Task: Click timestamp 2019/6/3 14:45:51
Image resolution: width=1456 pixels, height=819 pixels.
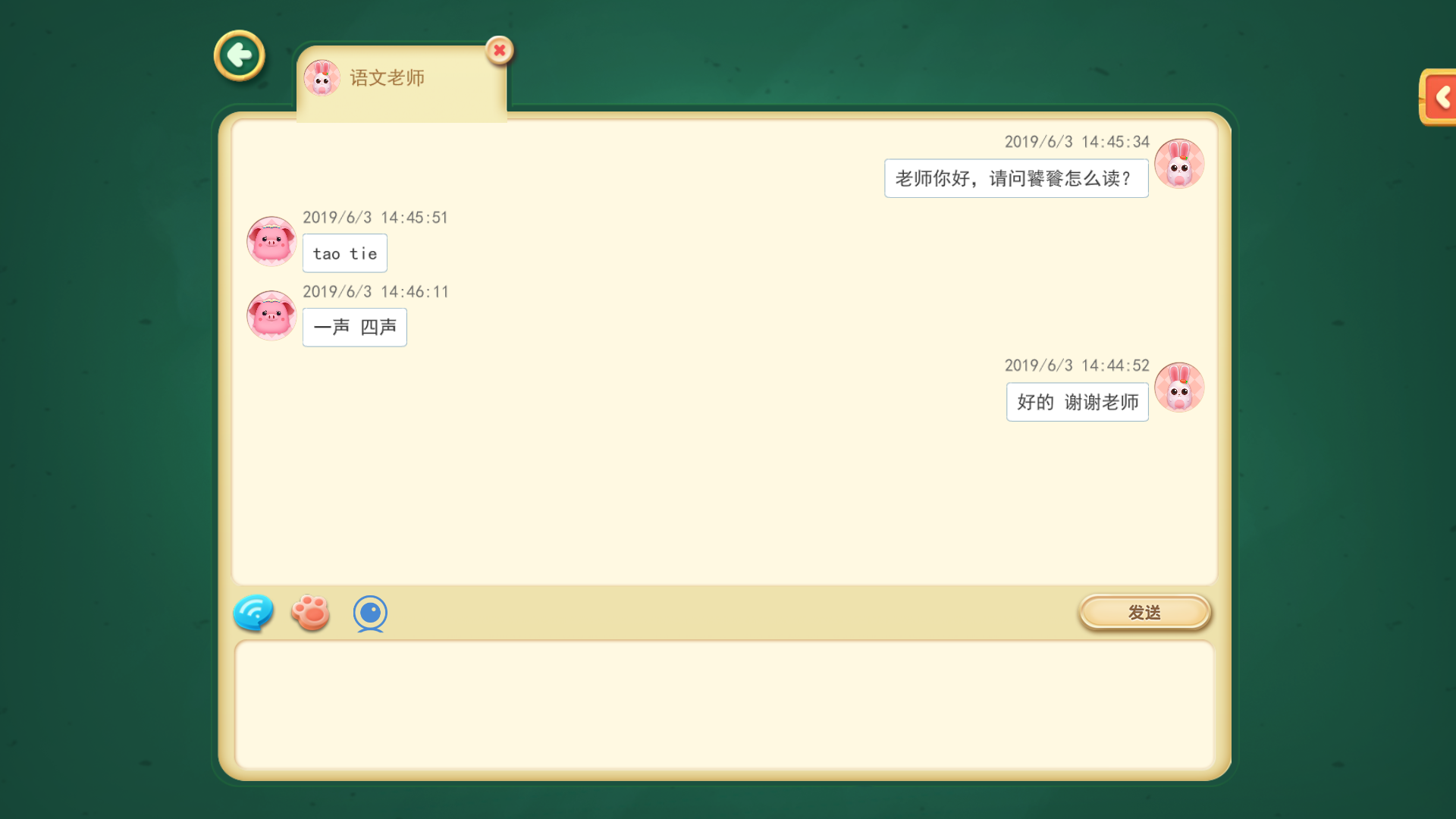Action: [x=375, y=218]
